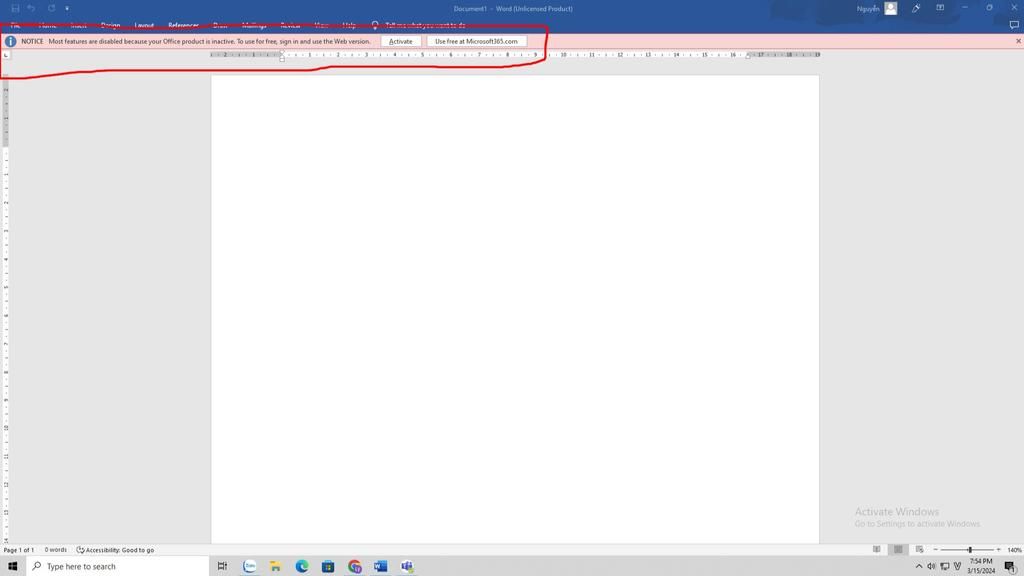Click the 0 words count
The image size is (1024, 576).
coord(56,550)
